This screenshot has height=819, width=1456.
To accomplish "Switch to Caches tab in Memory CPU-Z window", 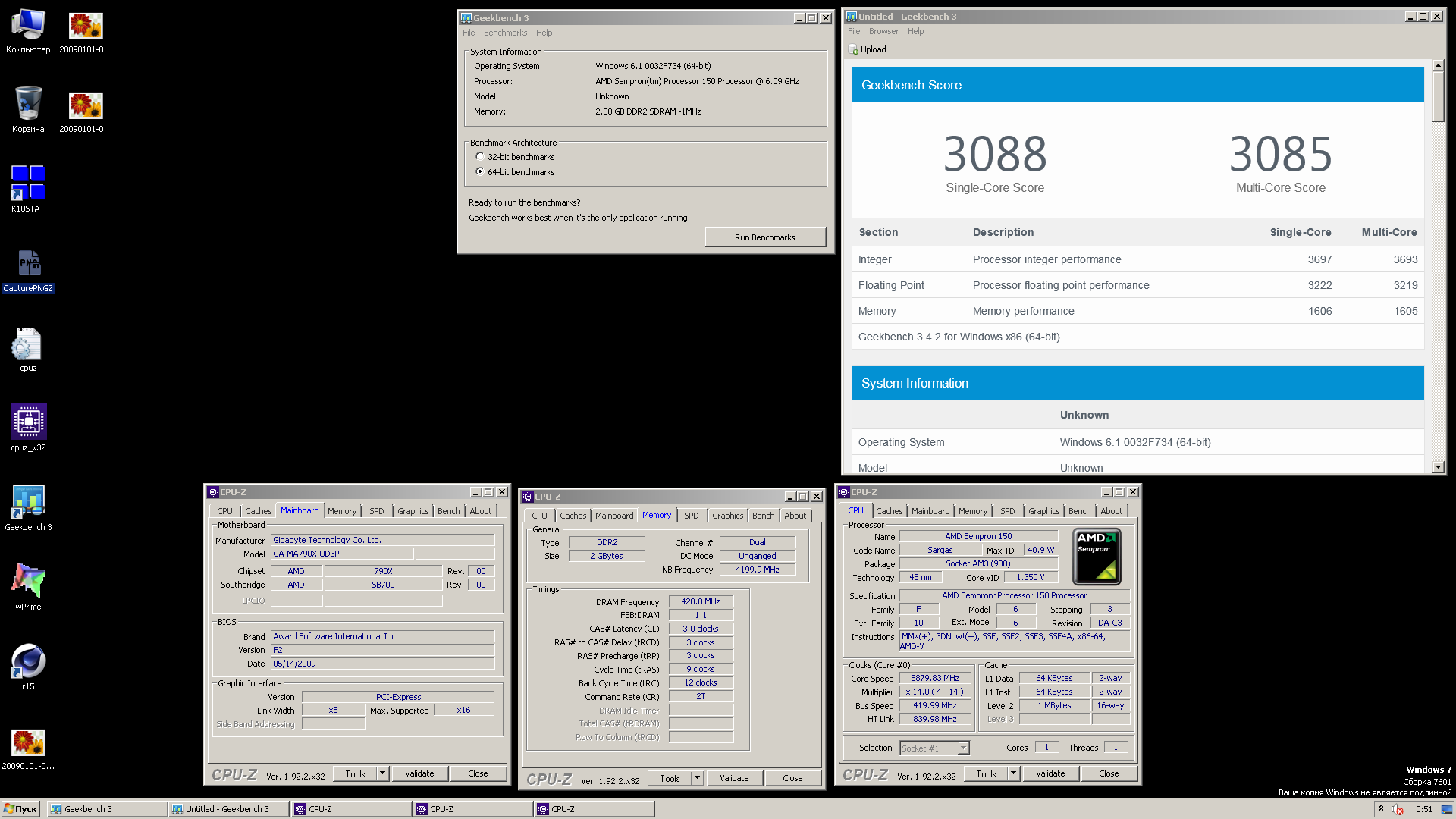I will click(x=573, y=516).
